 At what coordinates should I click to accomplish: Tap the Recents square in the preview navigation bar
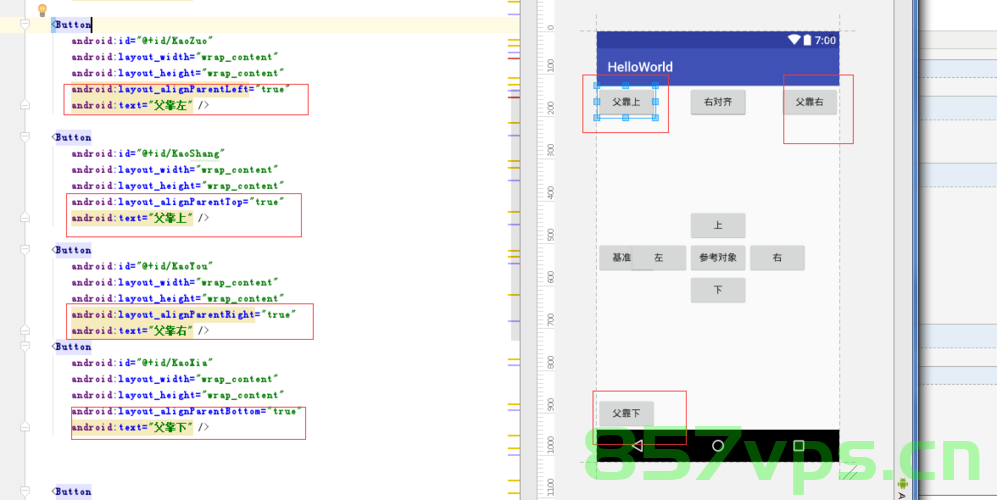pos(799,445)
